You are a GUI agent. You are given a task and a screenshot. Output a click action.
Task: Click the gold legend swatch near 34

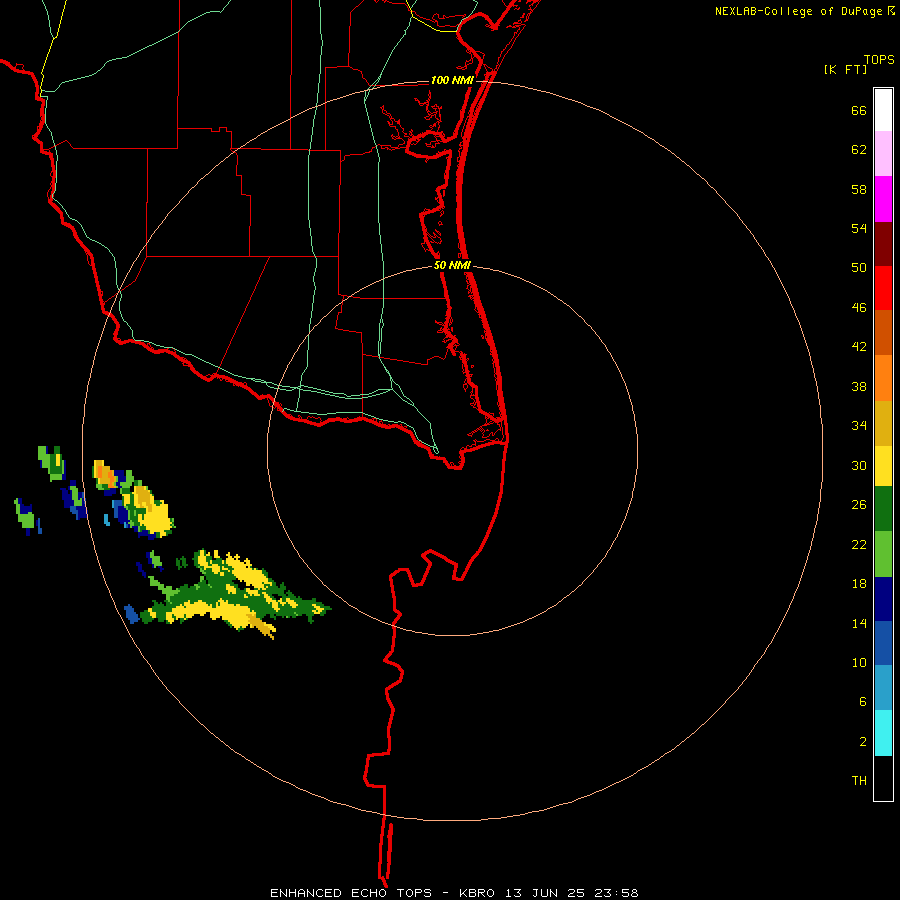(883, 424)
